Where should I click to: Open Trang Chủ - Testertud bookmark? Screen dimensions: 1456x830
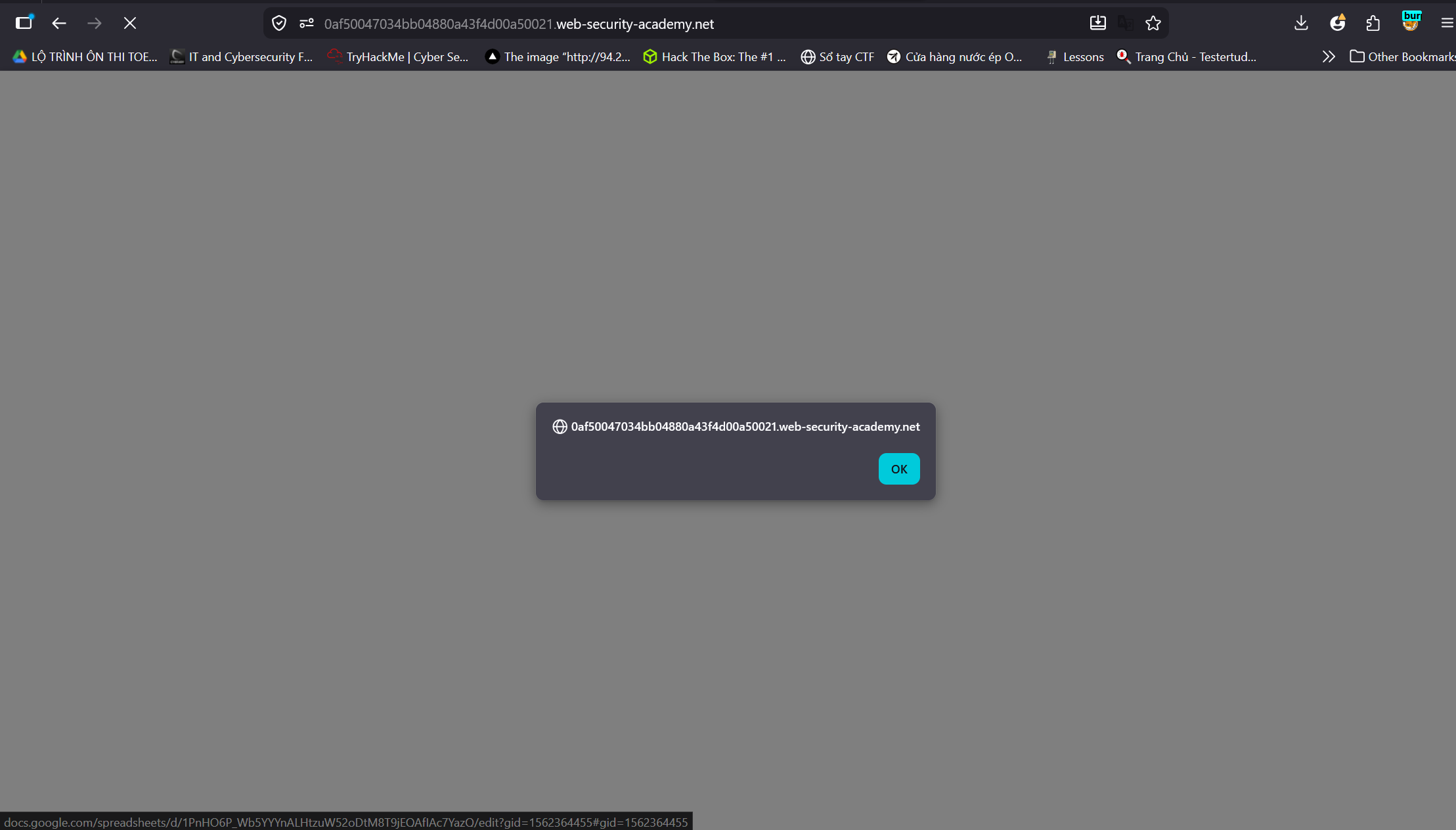coord(1187,57)
